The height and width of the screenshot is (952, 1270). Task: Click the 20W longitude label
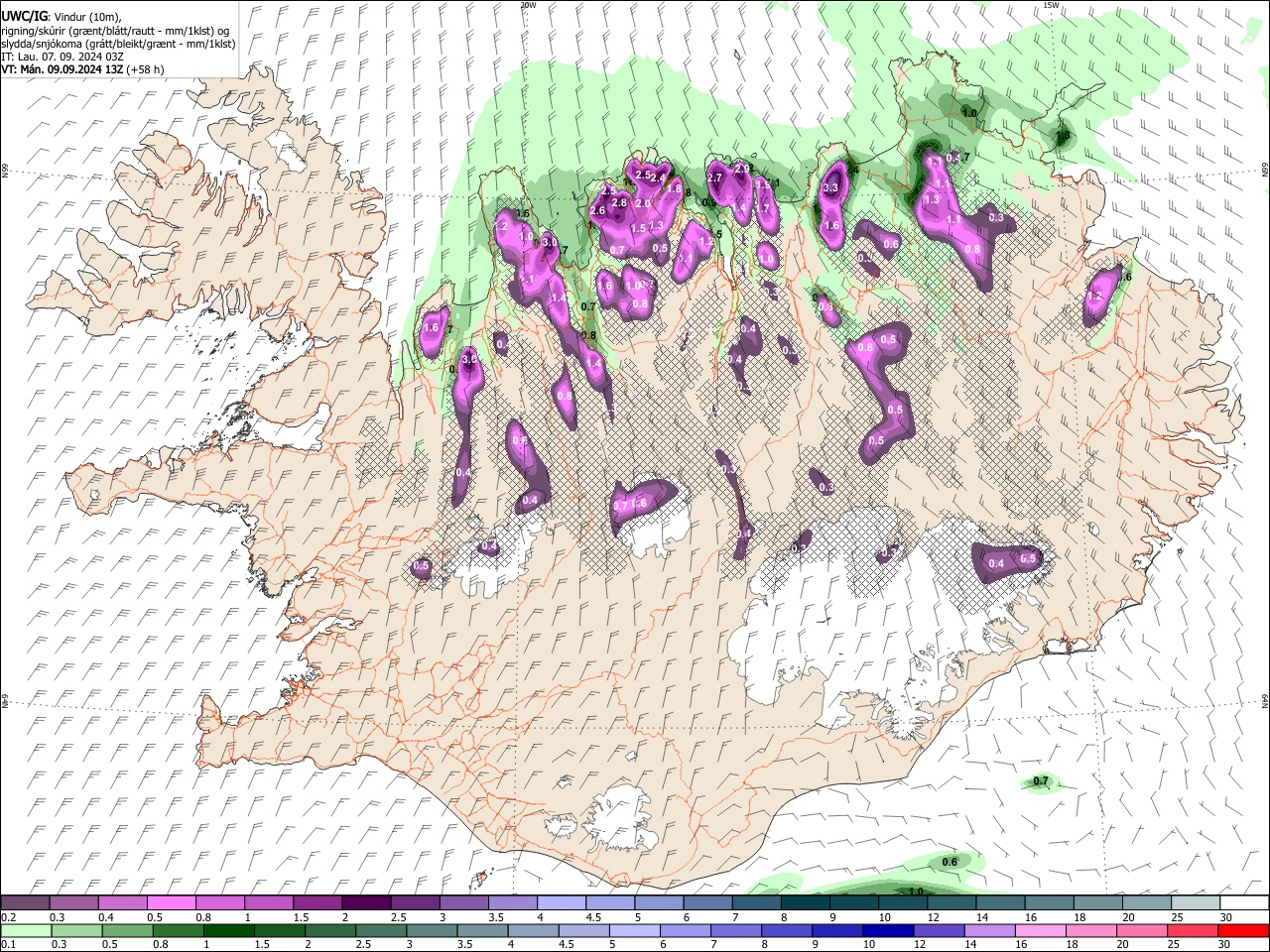[x=528, y=5]
